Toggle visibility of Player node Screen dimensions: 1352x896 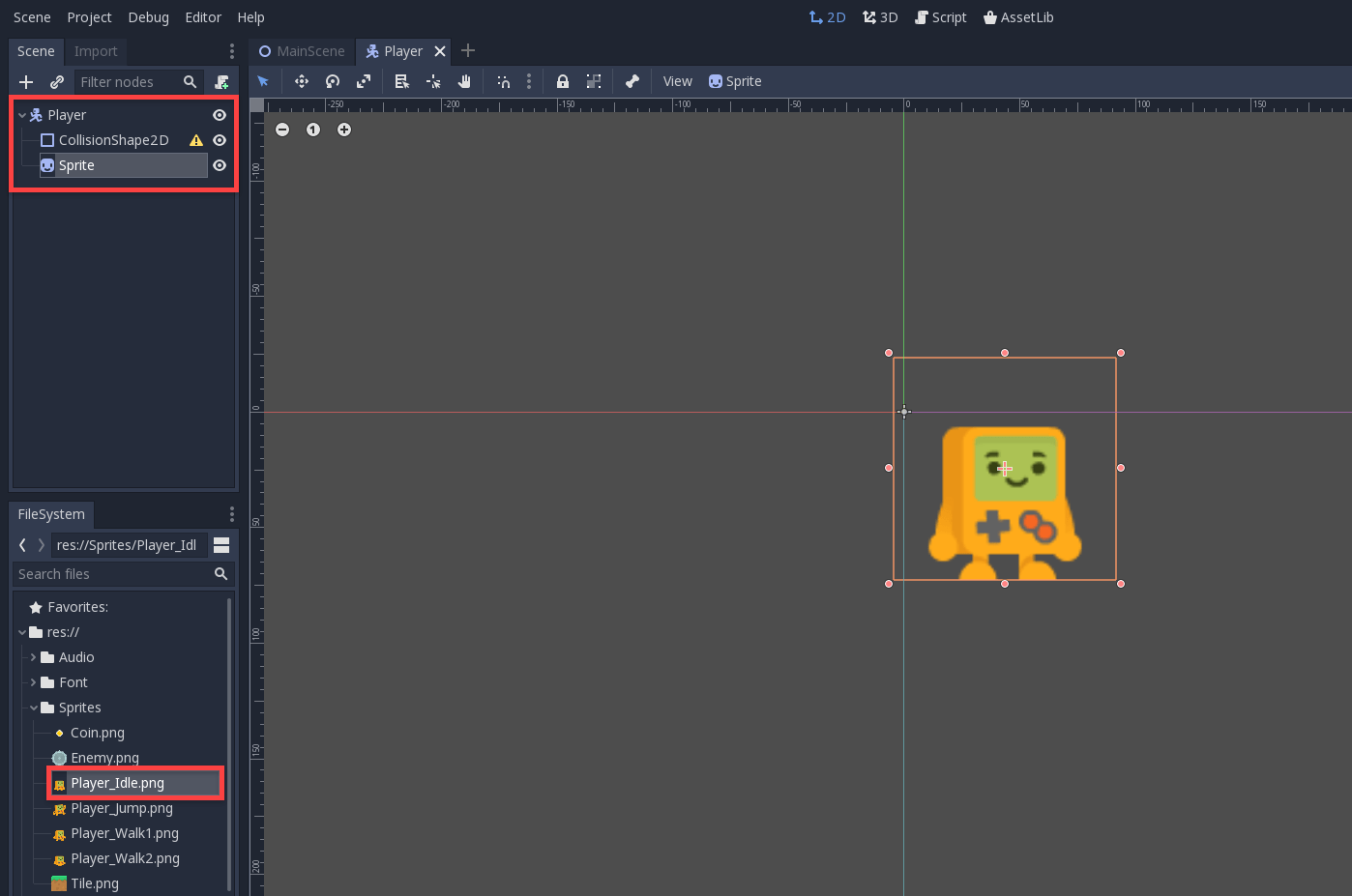click(x=220, y=115)
